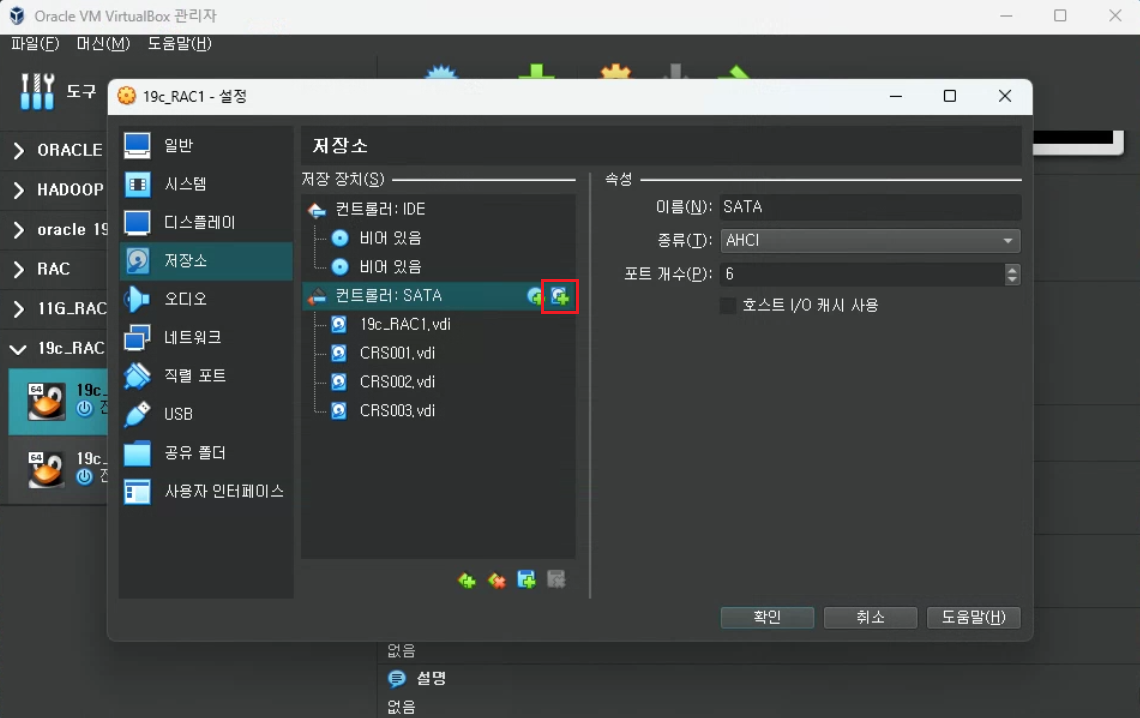Image resolution: width=1140 pixels, height=718 pixels.
Task: Decrease the 포트 개수 port count
Action: (x=1012, y=280)
